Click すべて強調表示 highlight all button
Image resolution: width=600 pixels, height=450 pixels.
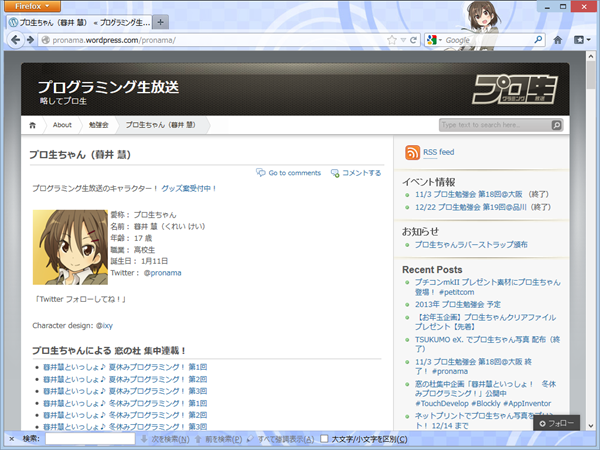click(281, 439)
